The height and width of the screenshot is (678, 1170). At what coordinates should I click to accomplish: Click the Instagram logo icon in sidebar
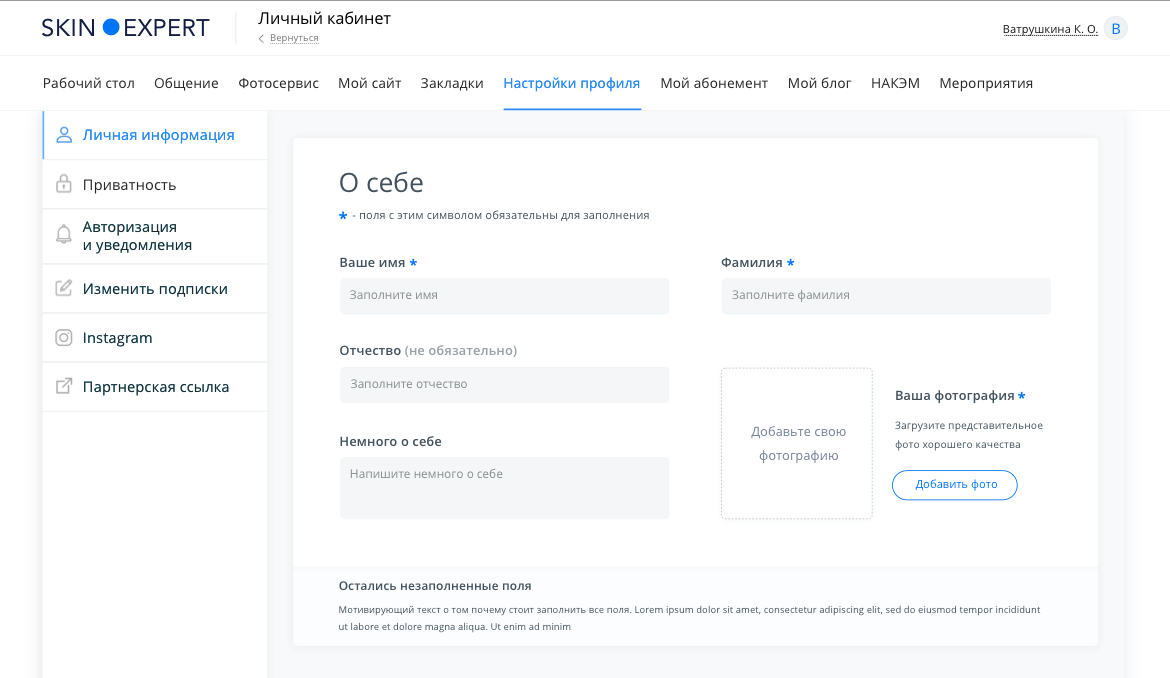[64, 338]
